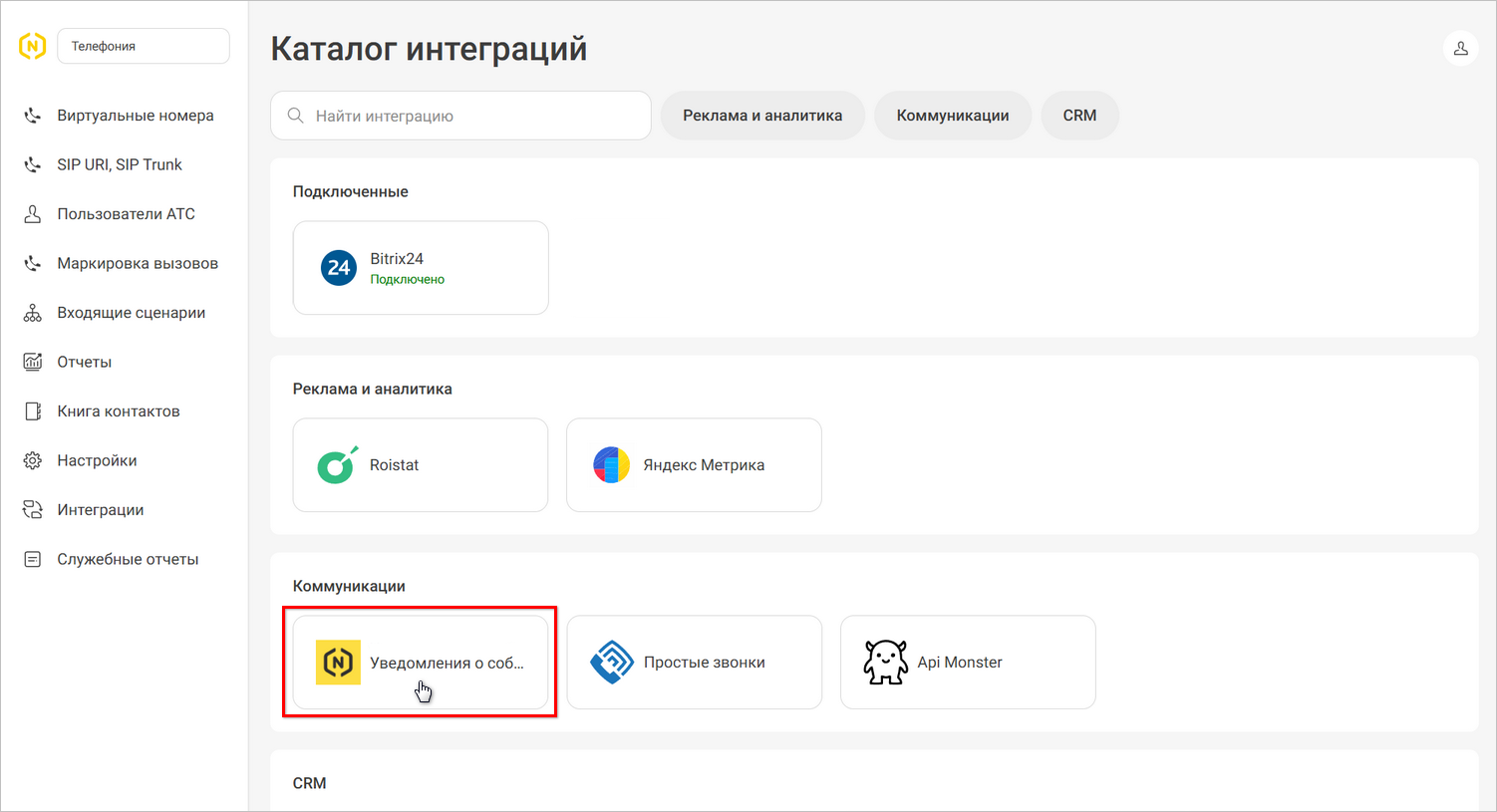Toggle the CRM filter chip

[x=1079, y=115]
